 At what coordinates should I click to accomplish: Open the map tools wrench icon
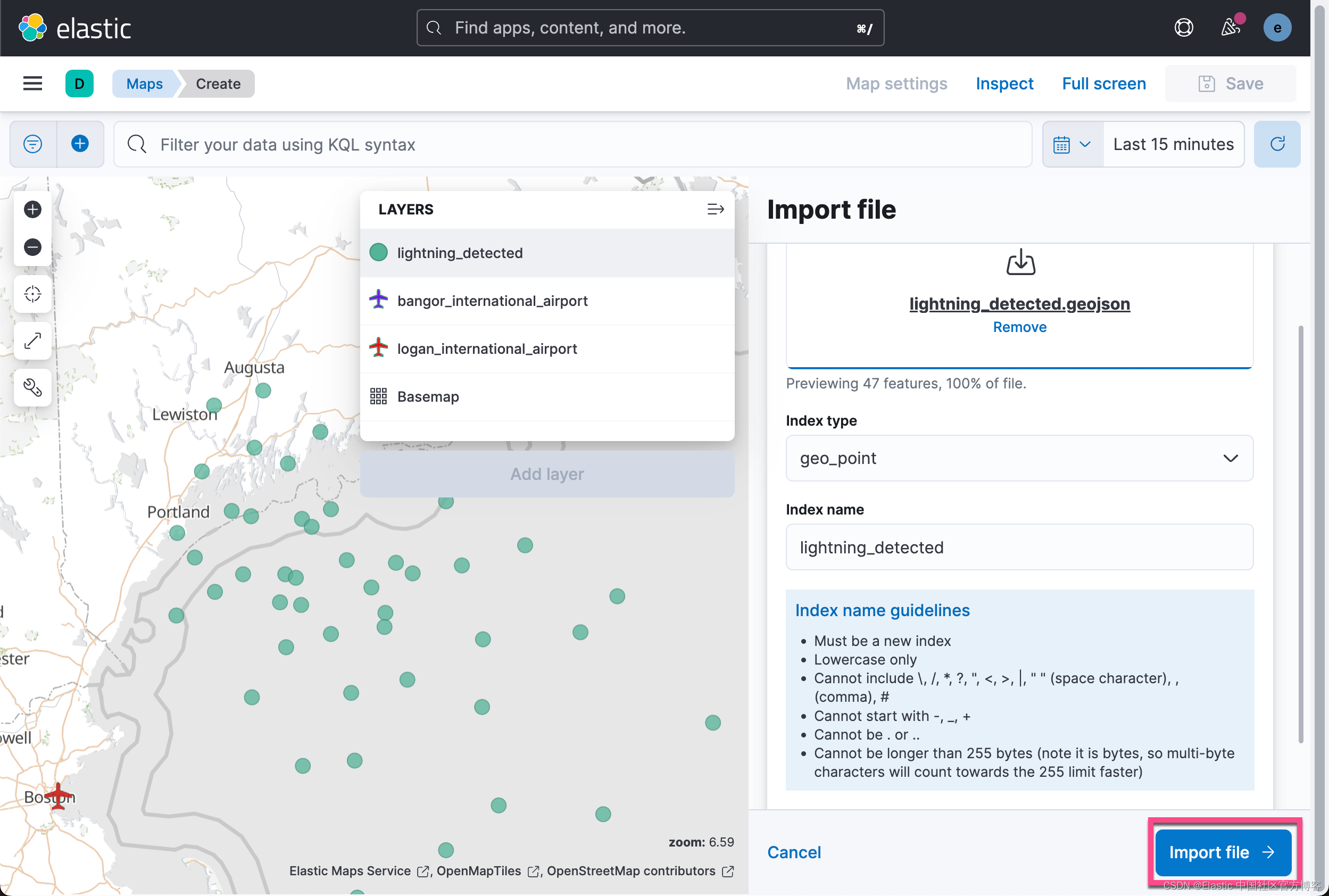tap(32, 387)
